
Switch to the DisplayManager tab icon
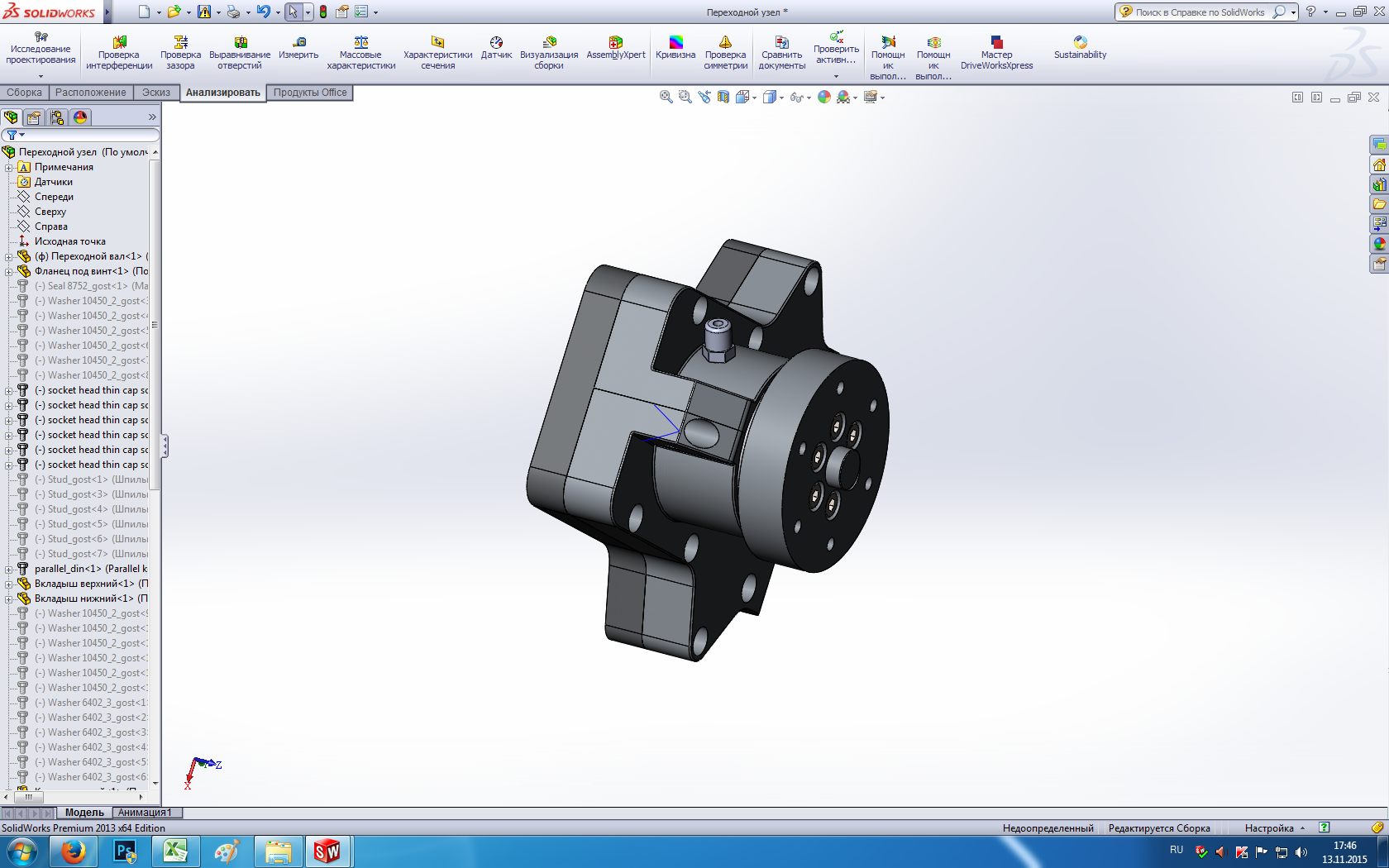click(x=80, y=117)
